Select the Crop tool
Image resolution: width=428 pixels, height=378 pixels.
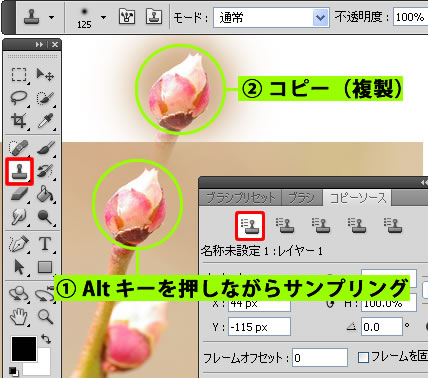pos(19,121)
